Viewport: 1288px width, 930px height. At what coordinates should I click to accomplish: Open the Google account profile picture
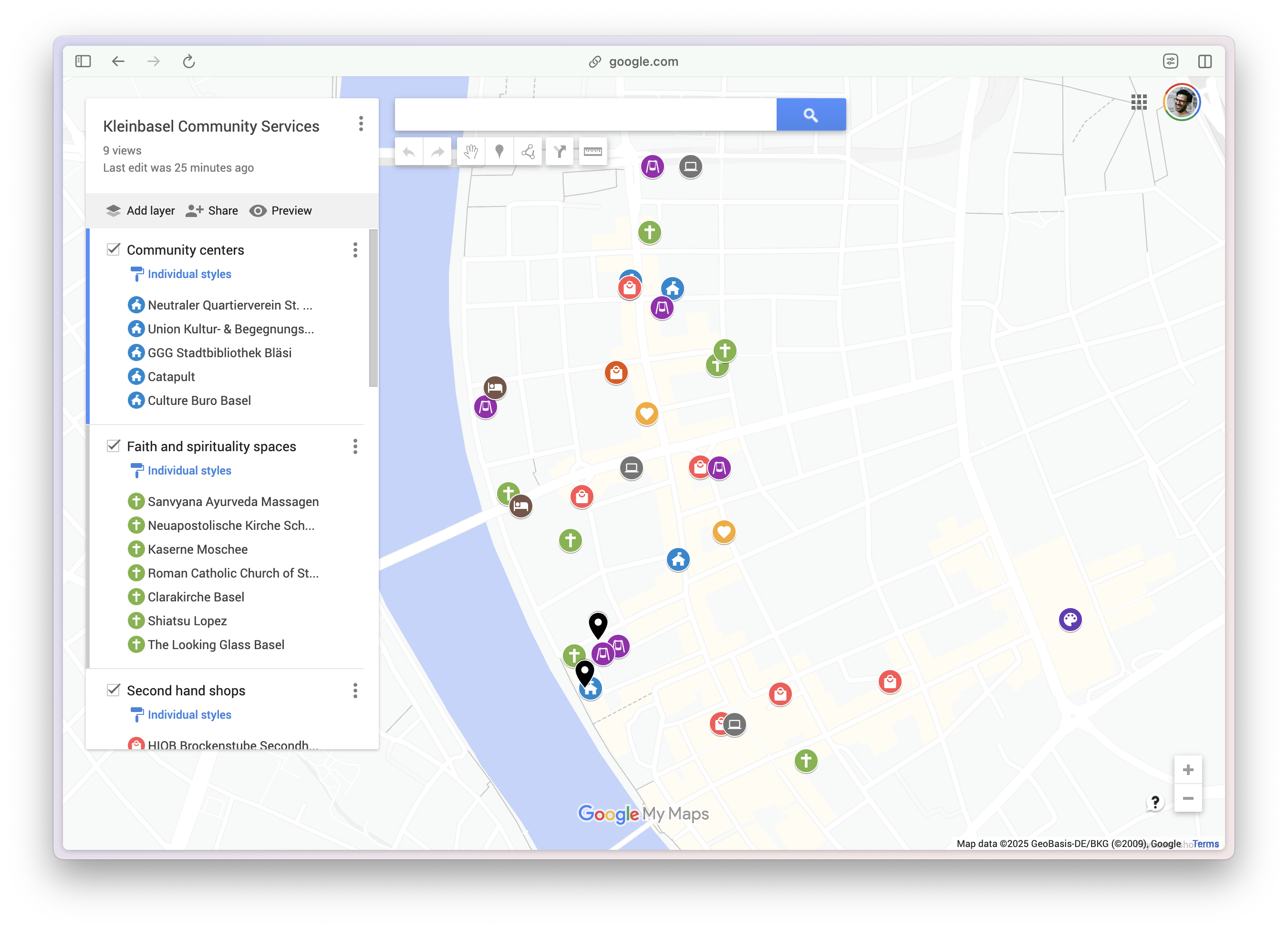point(1182,102)
